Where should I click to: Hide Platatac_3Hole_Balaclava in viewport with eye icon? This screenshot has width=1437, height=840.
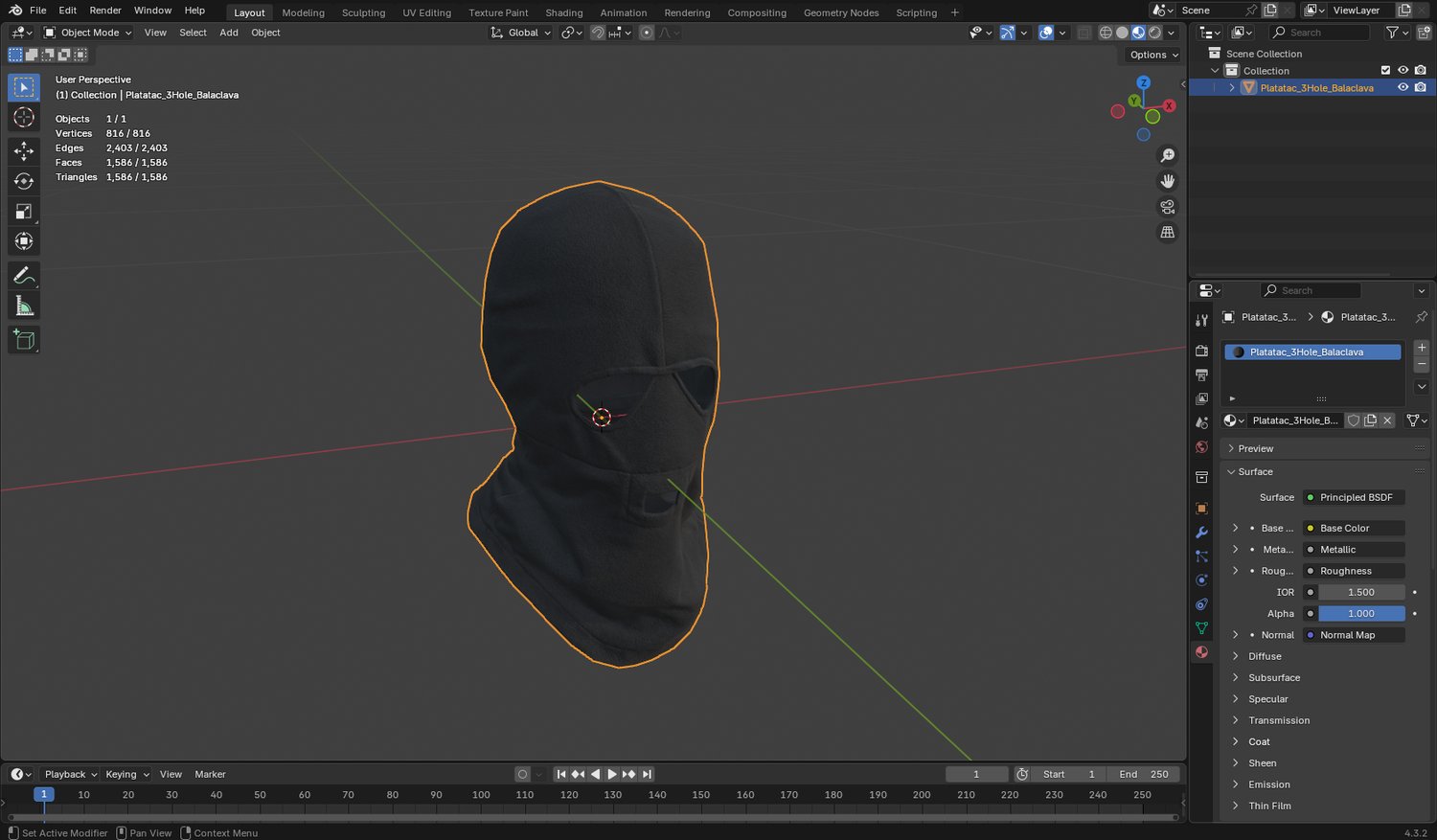[x=1403, y=87]
